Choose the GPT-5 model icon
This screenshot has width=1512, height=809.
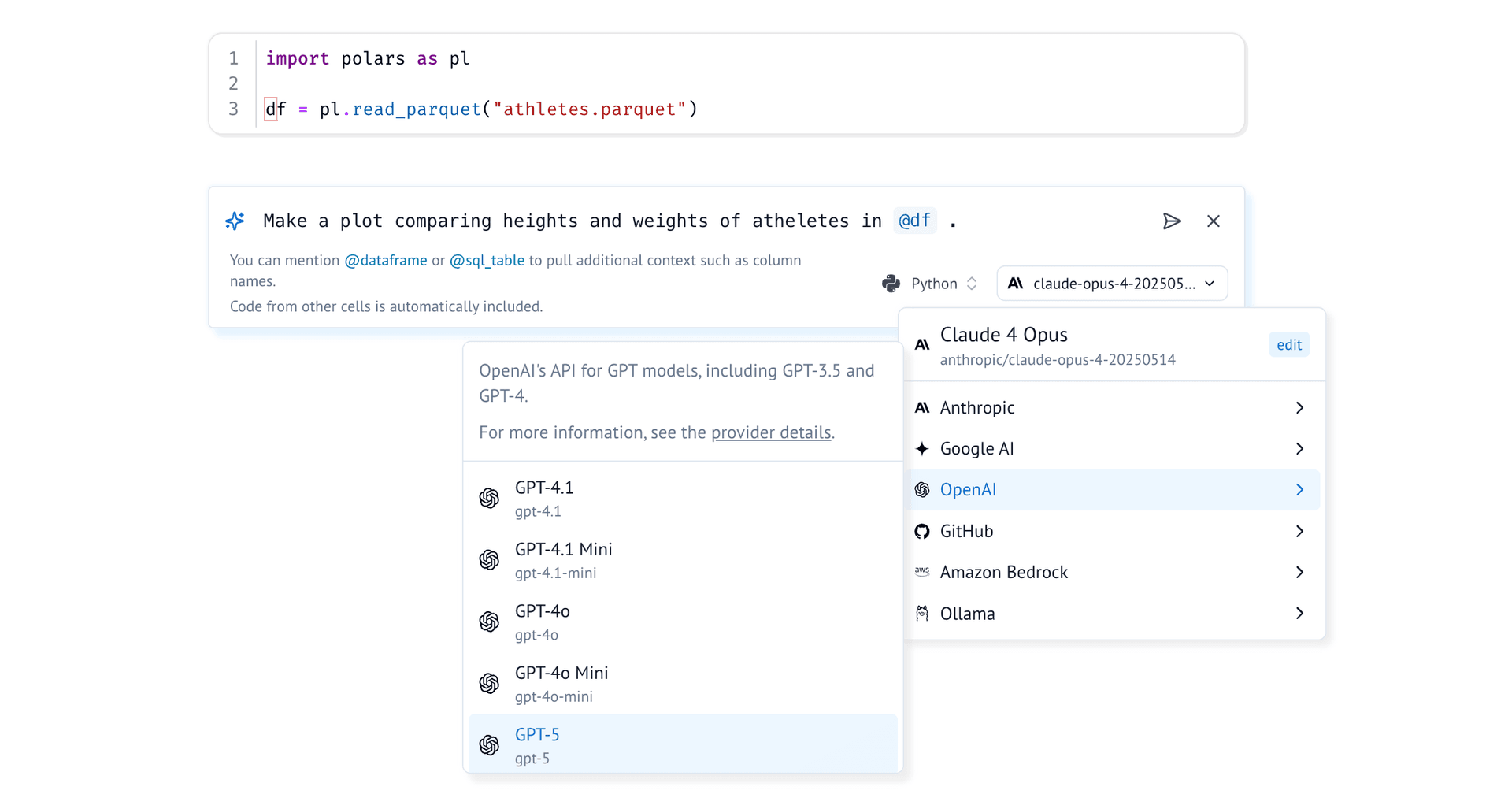click(x=489, y=745)
